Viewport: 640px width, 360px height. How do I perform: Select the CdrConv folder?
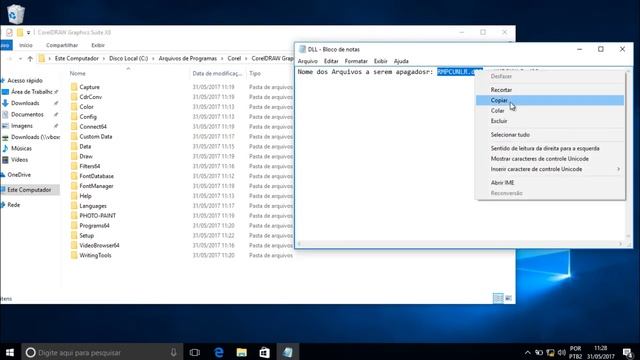pyautogui.click(x=91, y=97)
